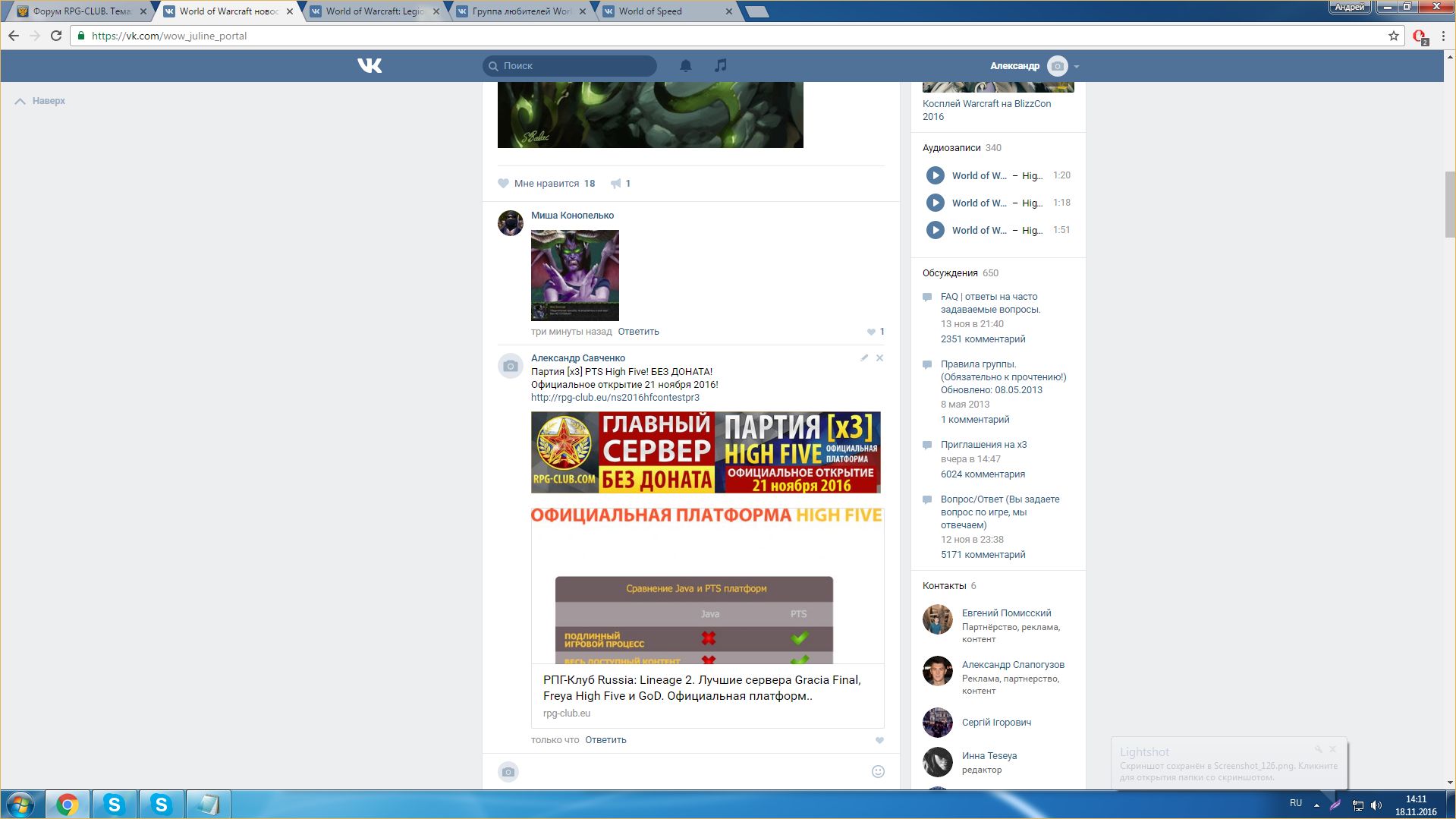Open Косплей Warcraft на BlizzCon 2016 link

click(x=986, y=110)
